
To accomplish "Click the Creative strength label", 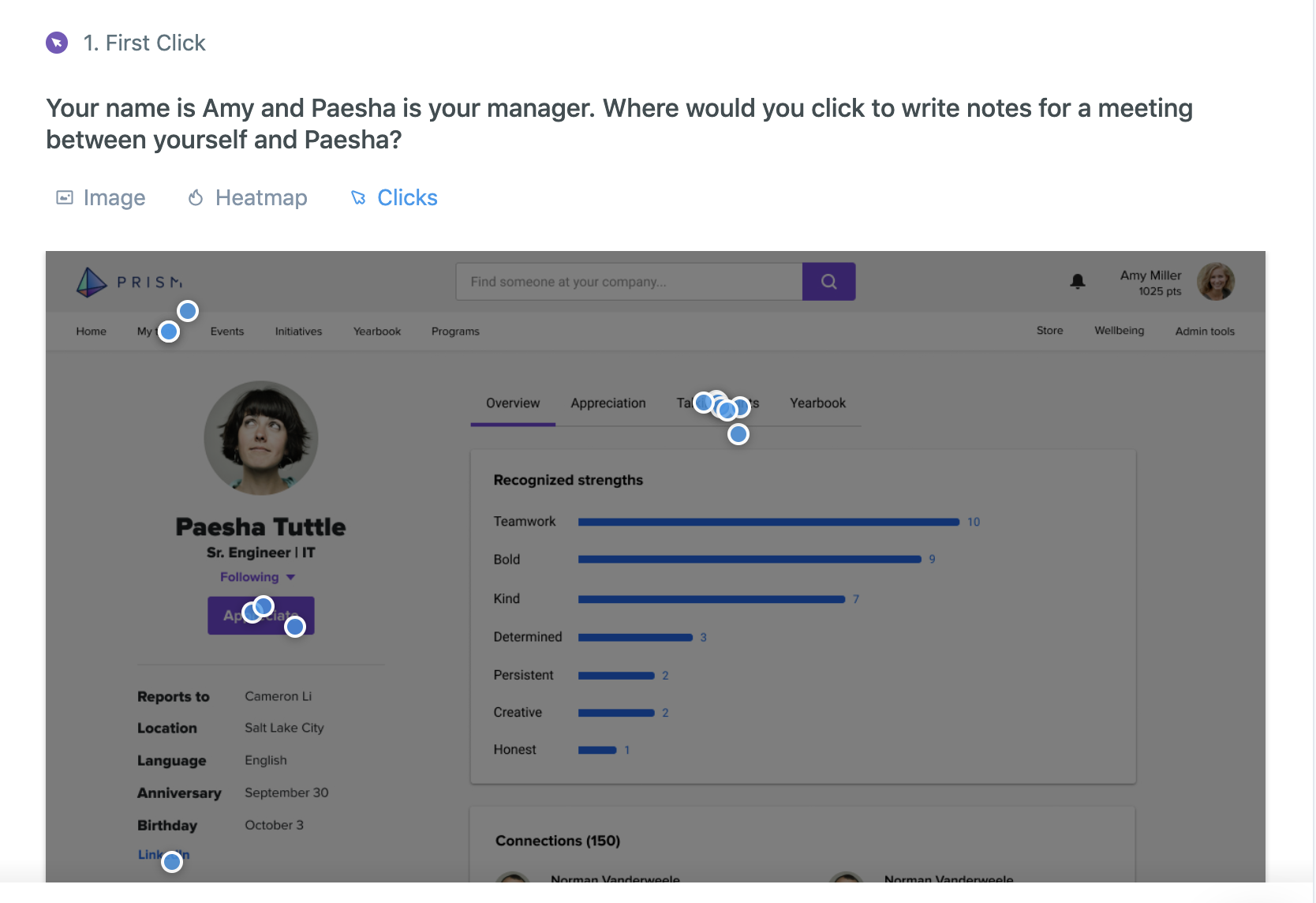I will 518,712.
